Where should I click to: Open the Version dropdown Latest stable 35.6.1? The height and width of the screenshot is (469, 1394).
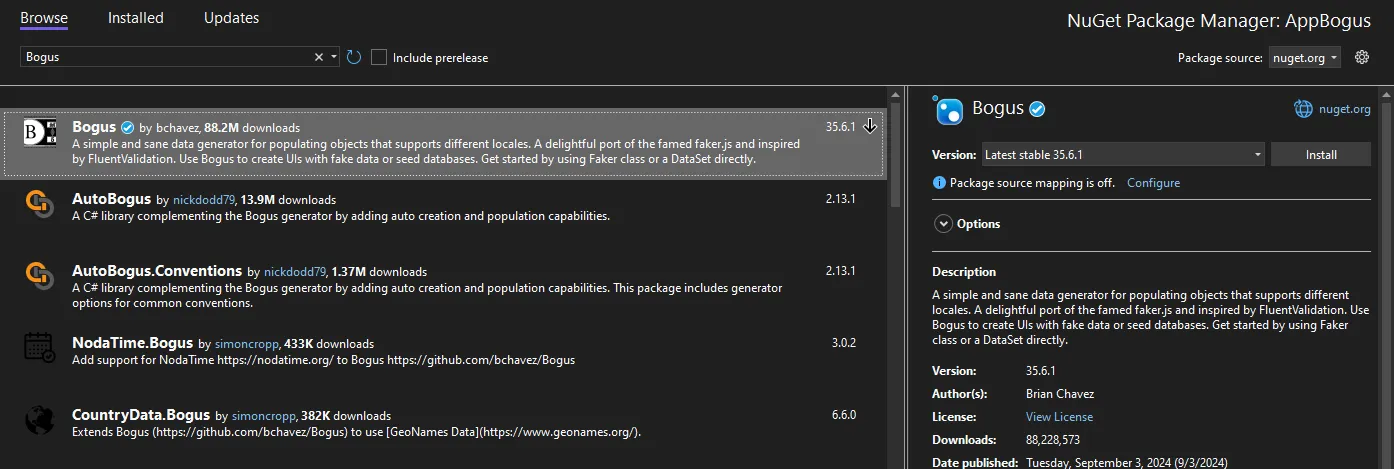coord(1122,155)
